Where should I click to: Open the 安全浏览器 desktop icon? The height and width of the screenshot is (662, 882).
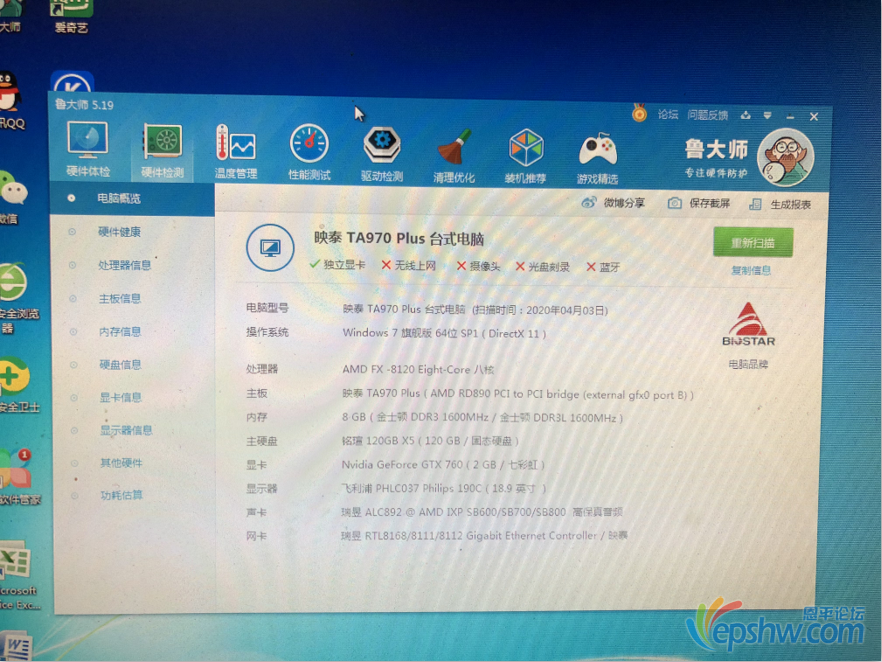pyautogui.click(x=18, y=298)
